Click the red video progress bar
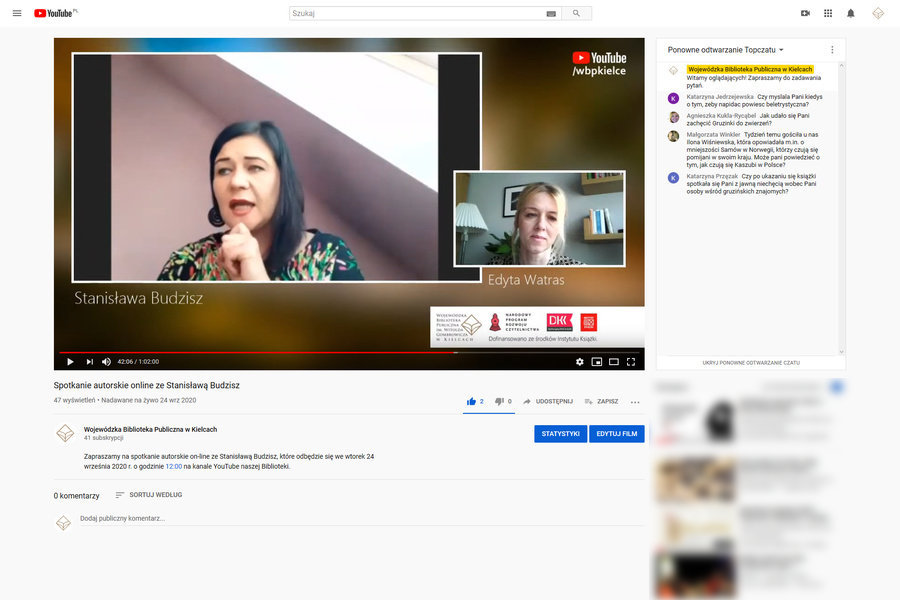The width and height of the screenshot is (900, 600). tap(250, 352)
